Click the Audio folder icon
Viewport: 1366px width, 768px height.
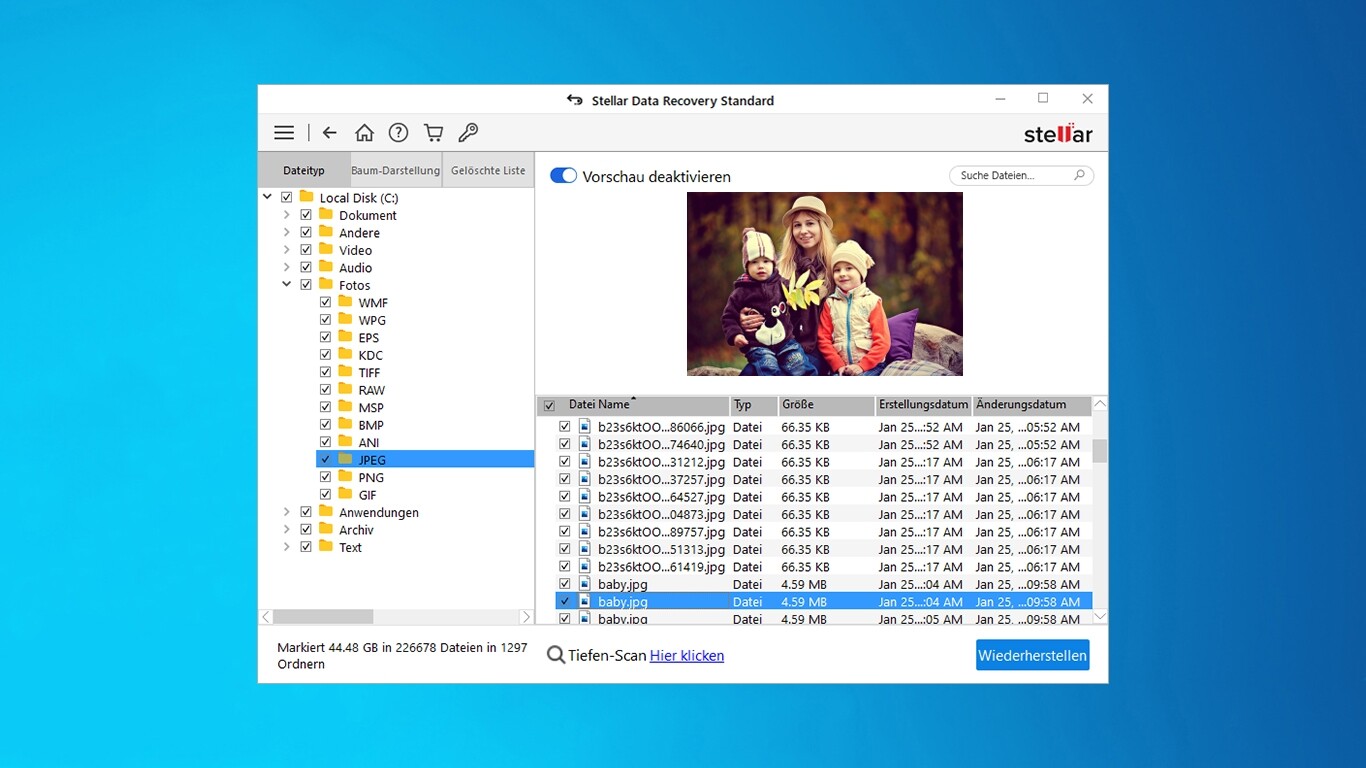point(326,267)
